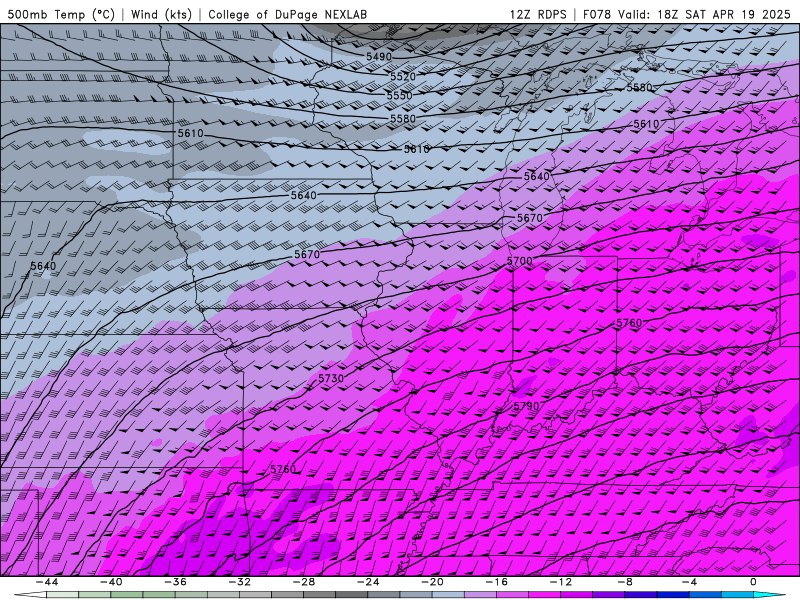Image resolution: width=800 pixels, height=600 pixels.
Task: Select the -24 color bar tick label
Action: tap(368, 582)
